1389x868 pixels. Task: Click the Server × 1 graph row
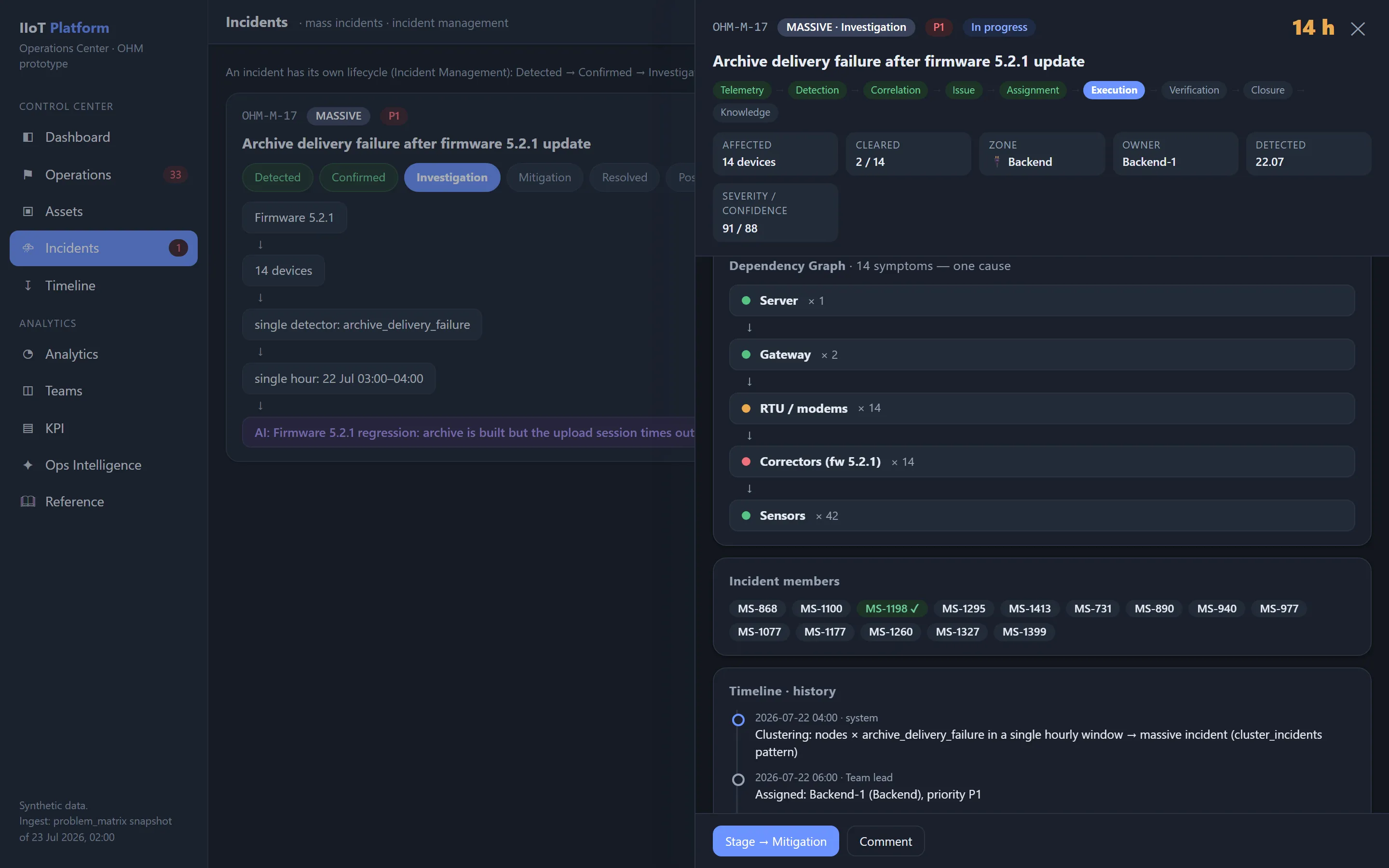point(1042,300)
